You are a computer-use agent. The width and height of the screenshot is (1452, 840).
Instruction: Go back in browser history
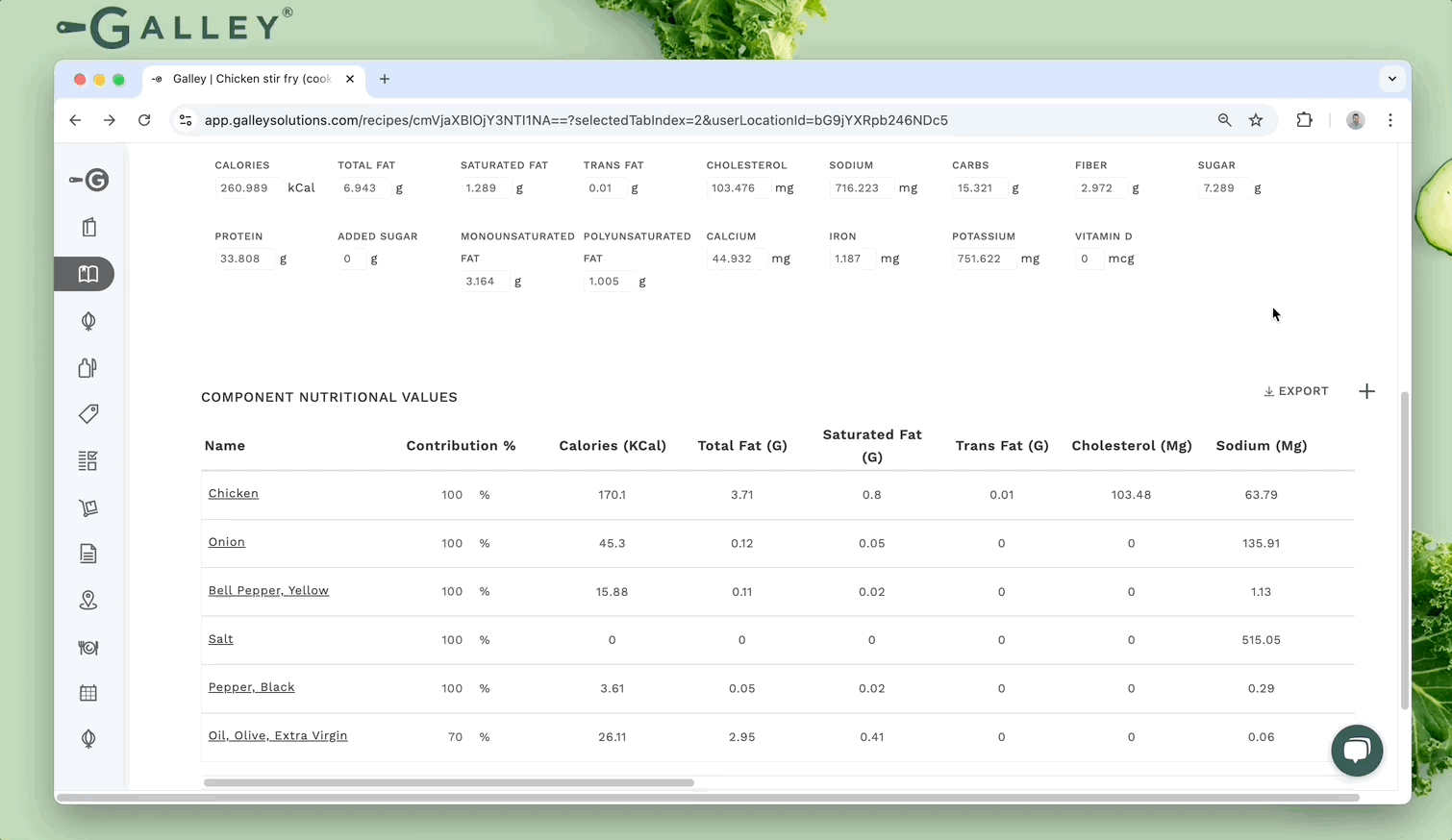coord(75,120)
